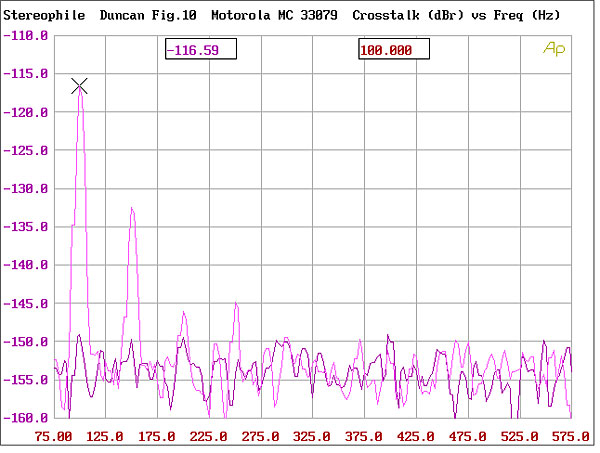Viewport: 600px width, 453px height.
Task: Click the -115.0 y-axis label
Action: point(26,73)
